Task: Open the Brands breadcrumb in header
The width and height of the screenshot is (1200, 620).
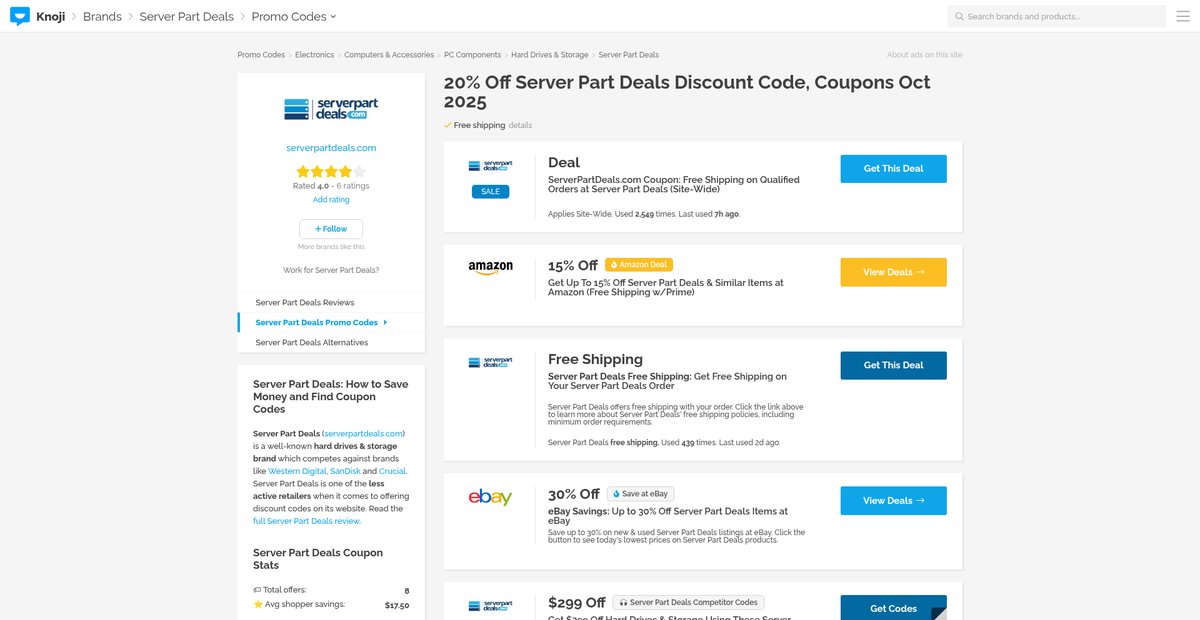Action: (103, 16)
